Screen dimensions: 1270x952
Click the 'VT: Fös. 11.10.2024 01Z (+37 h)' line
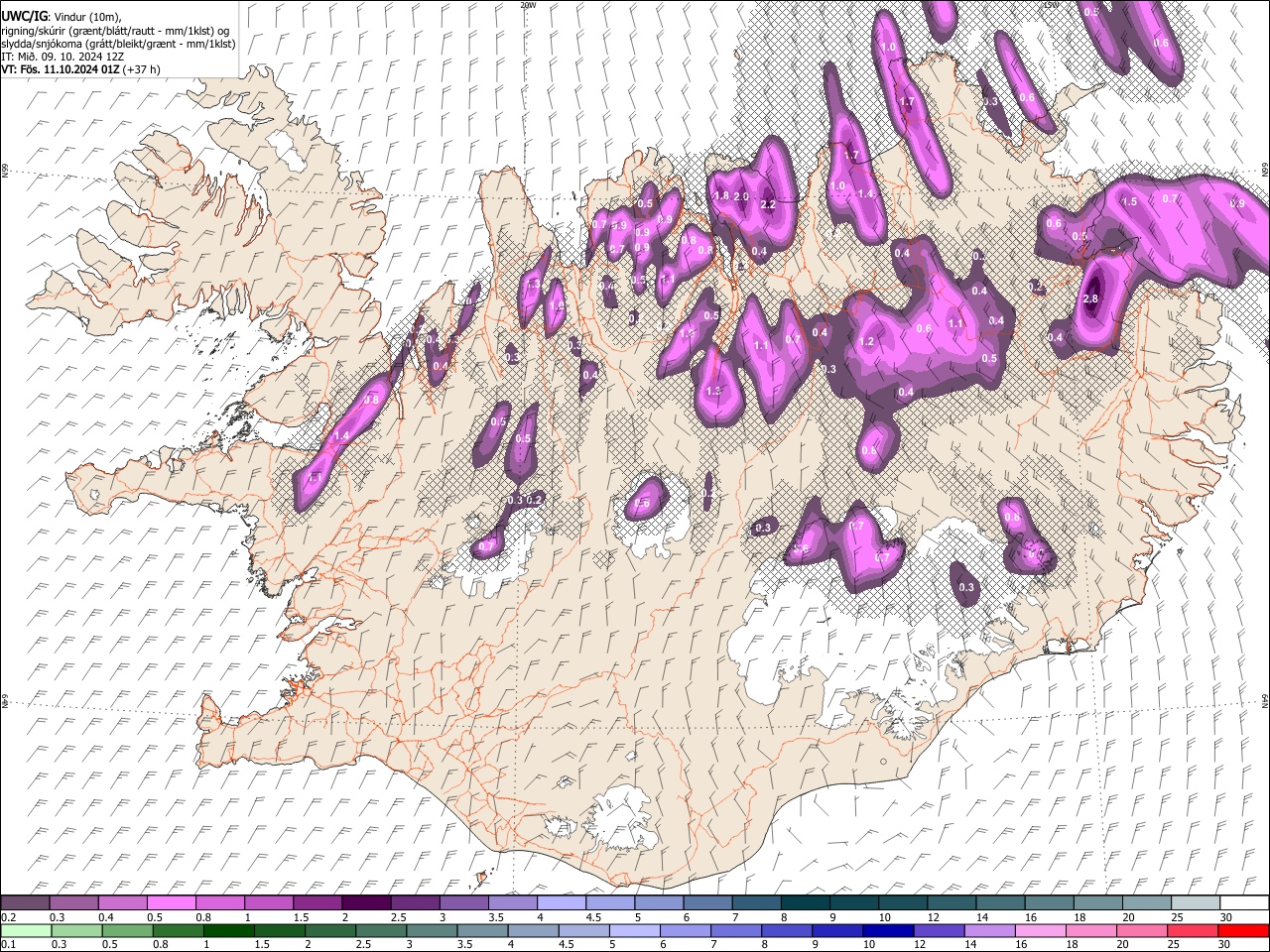81,69
